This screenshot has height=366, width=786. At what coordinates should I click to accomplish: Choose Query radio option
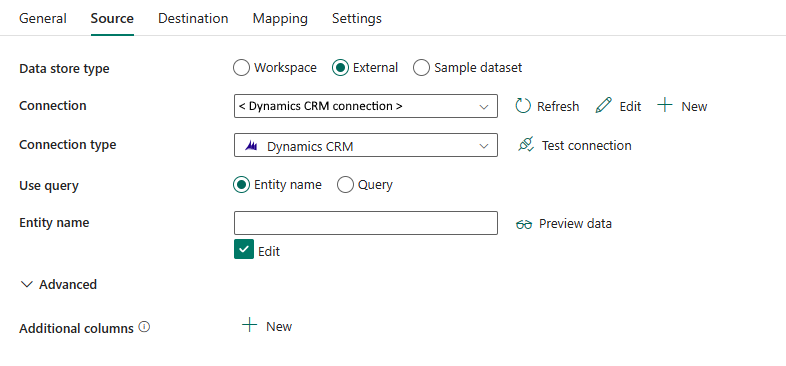click(345, 185)
